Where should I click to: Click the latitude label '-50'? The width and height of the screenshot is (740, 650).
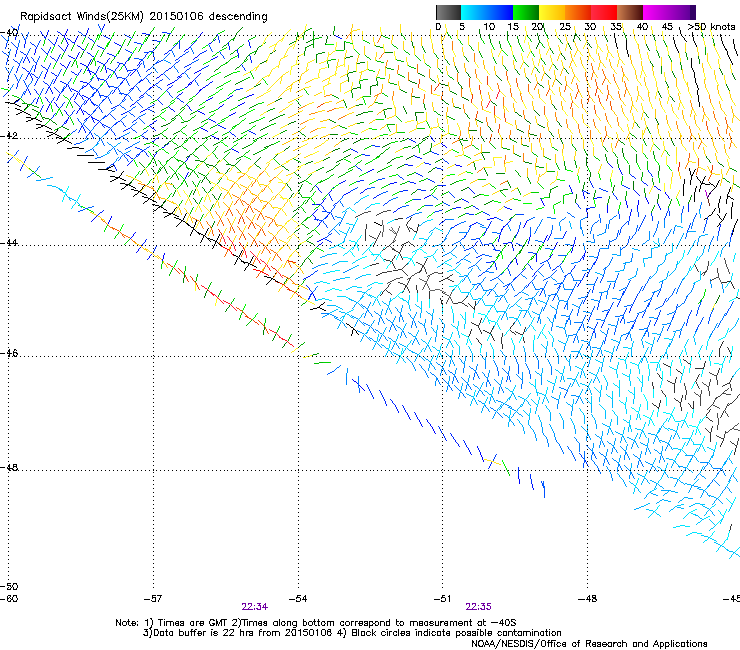[9, 587]
